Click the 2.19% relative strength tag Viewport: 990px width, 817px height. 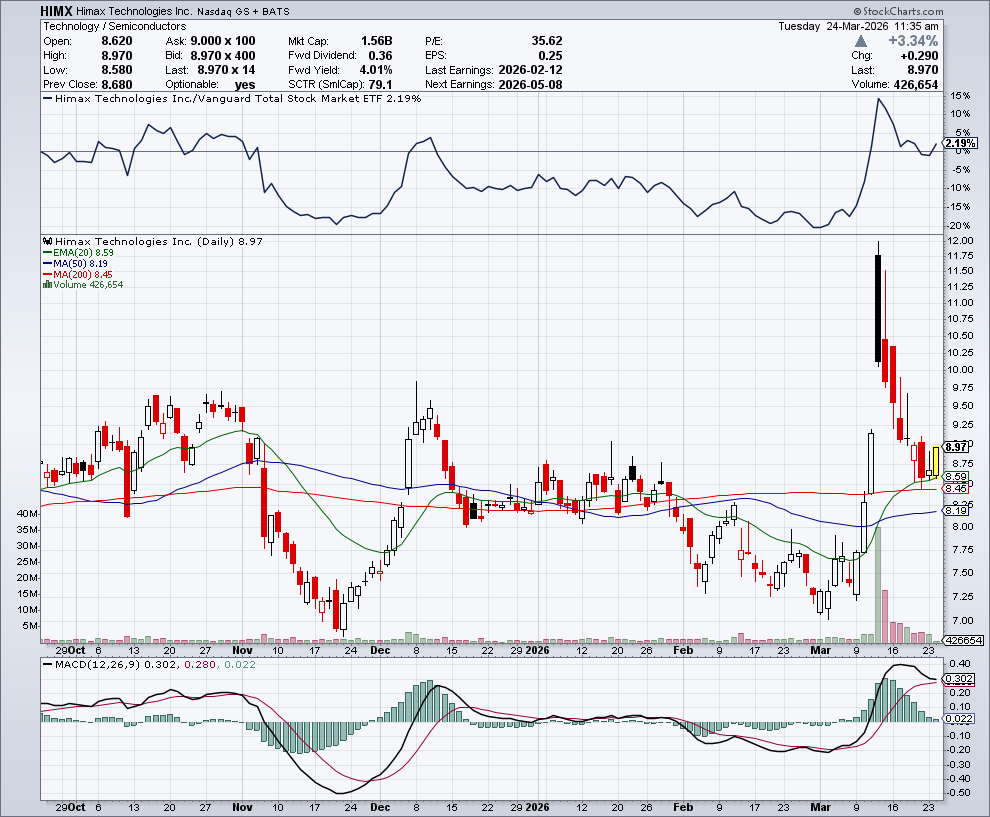[x=960, y=144]
